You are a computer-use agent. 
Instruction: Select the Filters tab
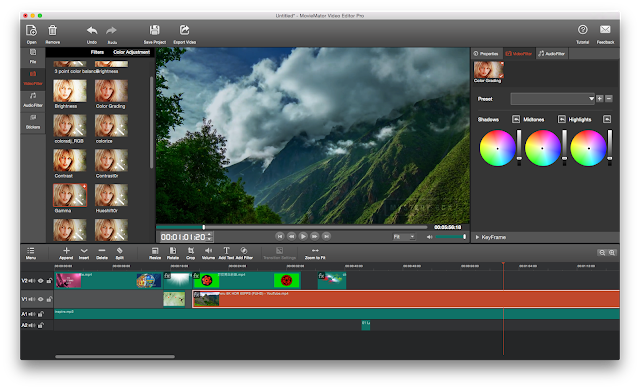coord(97,52)
